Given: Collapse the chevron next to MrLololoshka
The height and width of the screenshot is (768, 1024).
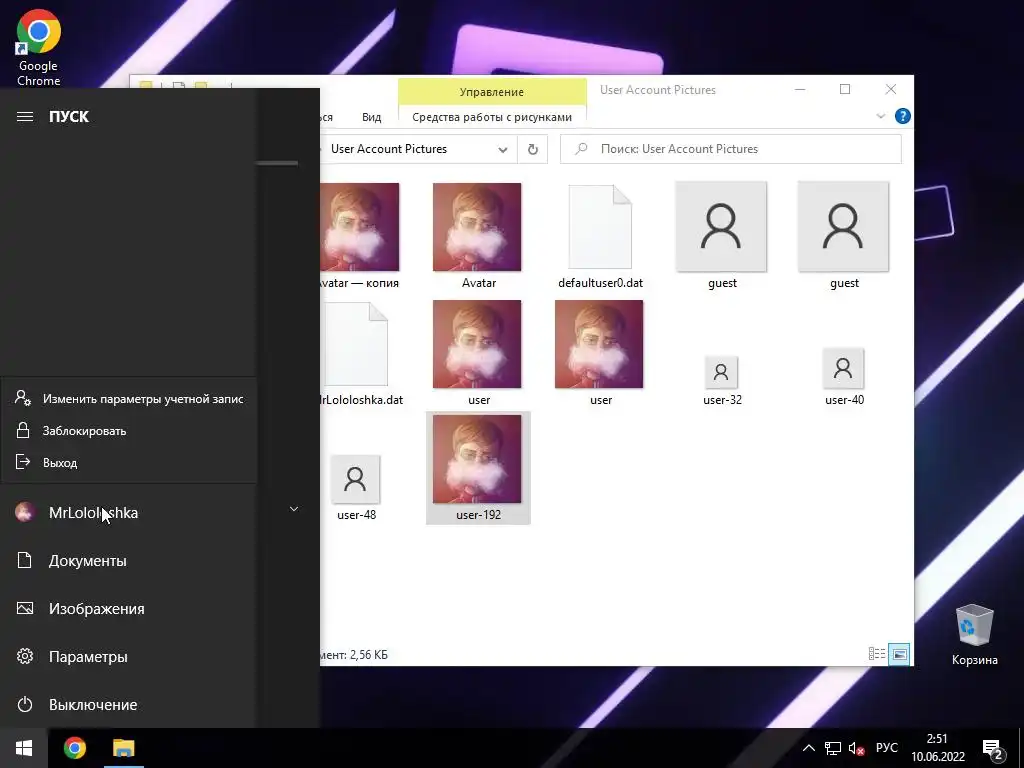Looking at the screenshot, I should tap(294, 509).
